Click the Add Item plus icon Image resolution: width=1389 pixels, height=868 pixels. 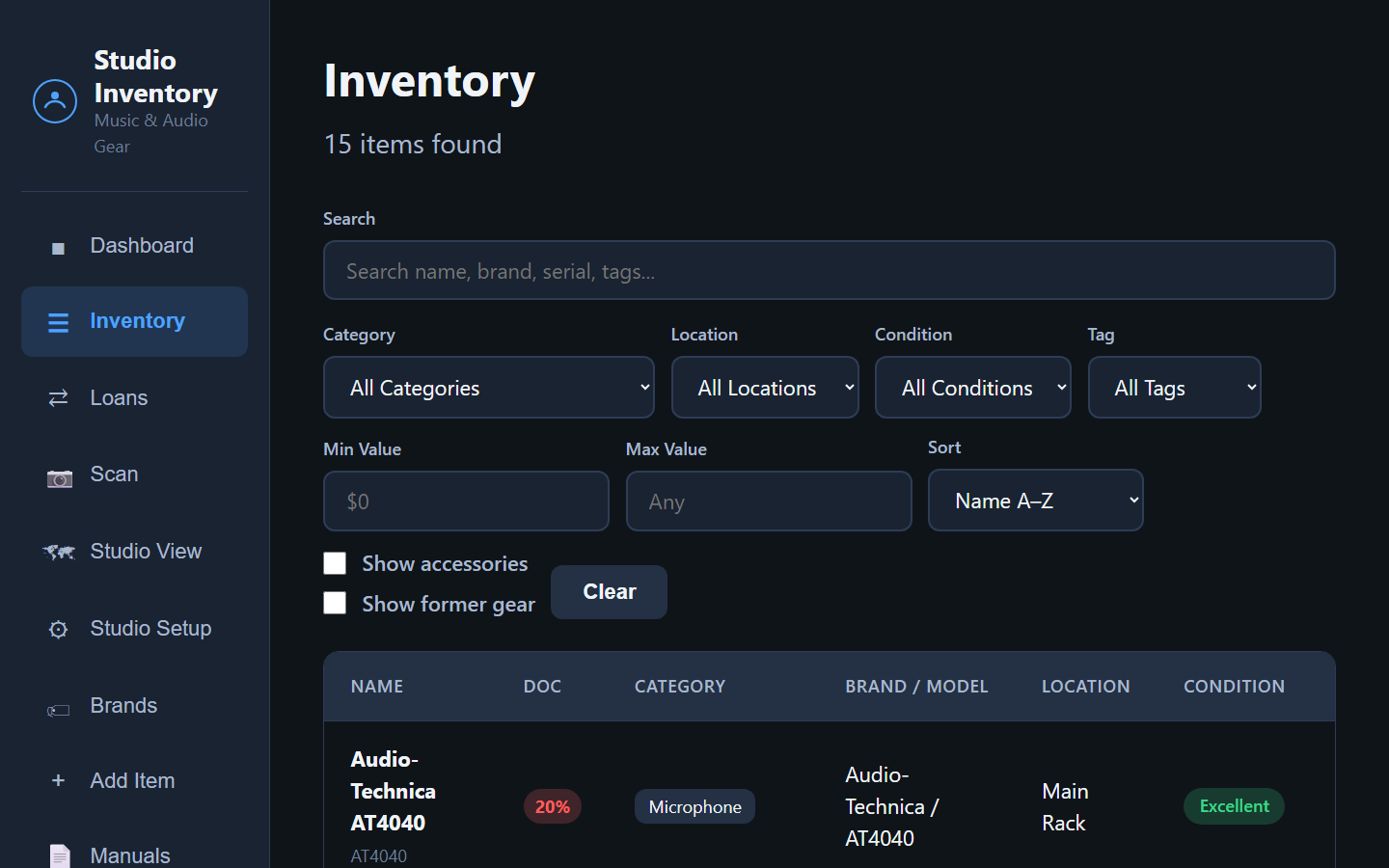(x=58, y=780)
